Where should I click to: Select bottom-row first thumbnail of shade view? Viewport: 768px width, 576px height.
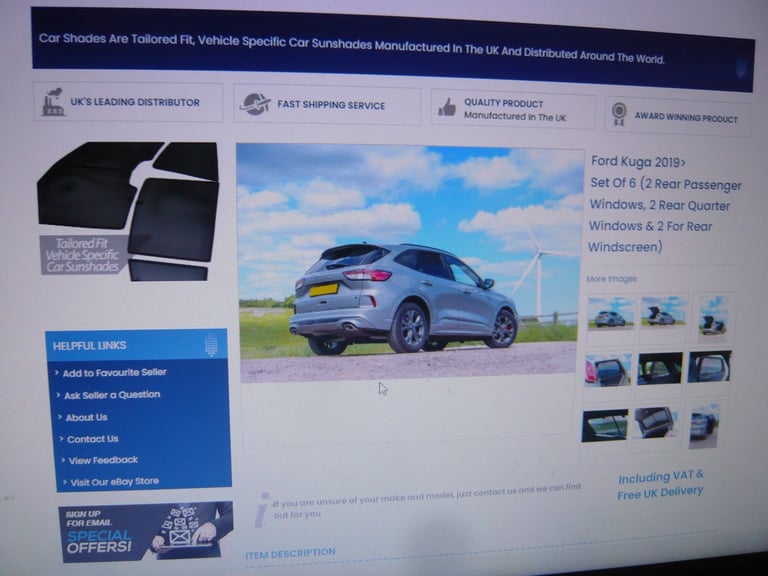coord(605,426)
